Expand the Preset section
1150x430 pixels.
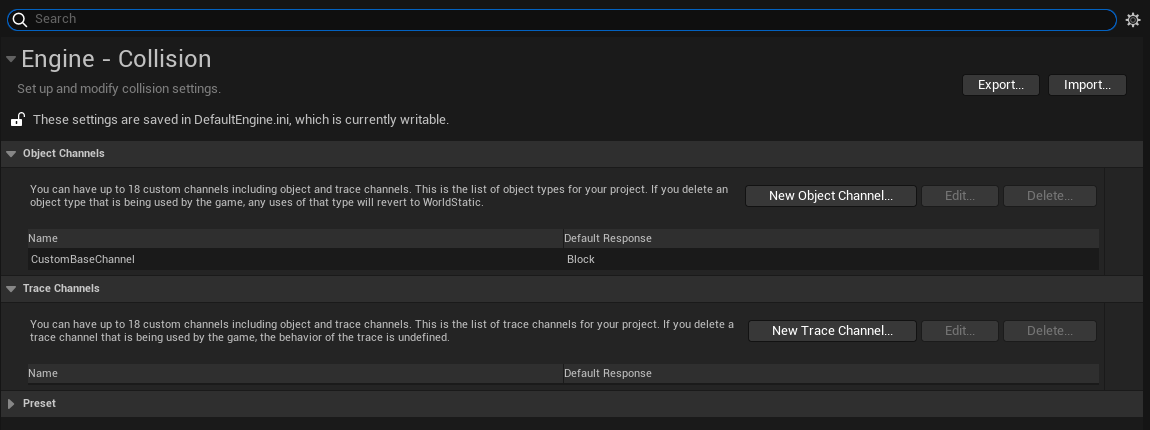(11, 404)
